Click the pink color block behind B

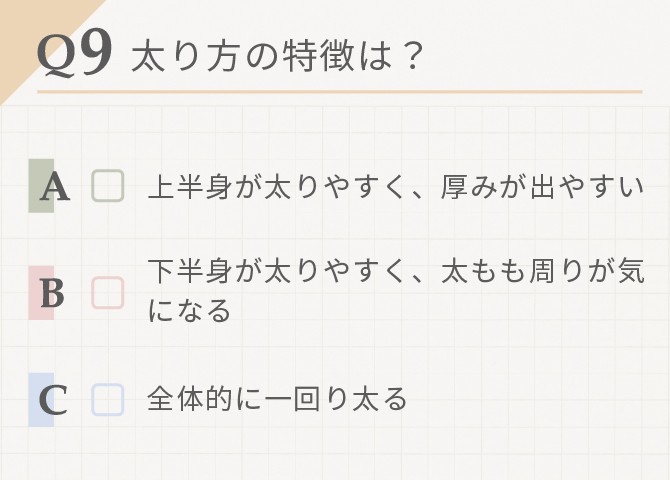click(x=41, y=293)
